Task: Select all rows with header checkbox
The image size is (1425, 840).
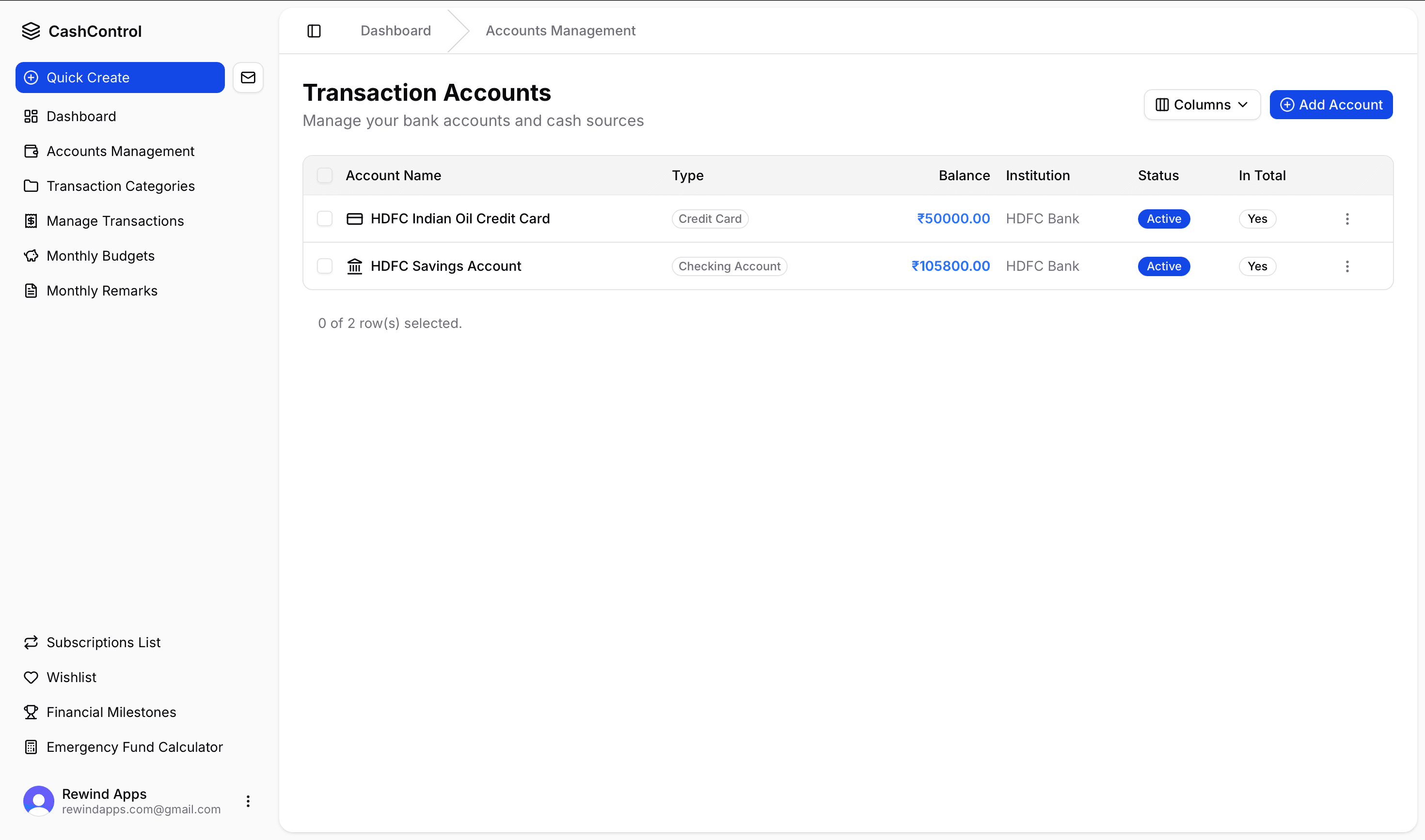Action: [325, 175]
